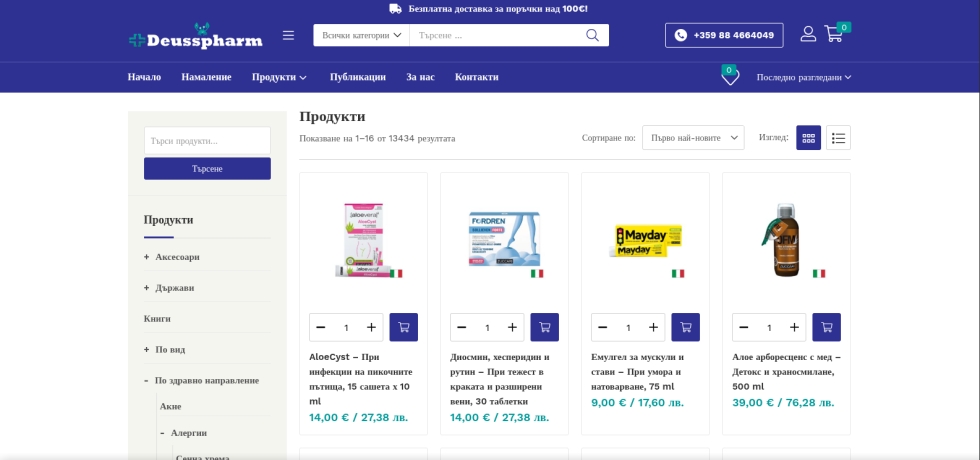980x460 pixels.
Task: Switch to list view layout
Action: tap(838, 138)
